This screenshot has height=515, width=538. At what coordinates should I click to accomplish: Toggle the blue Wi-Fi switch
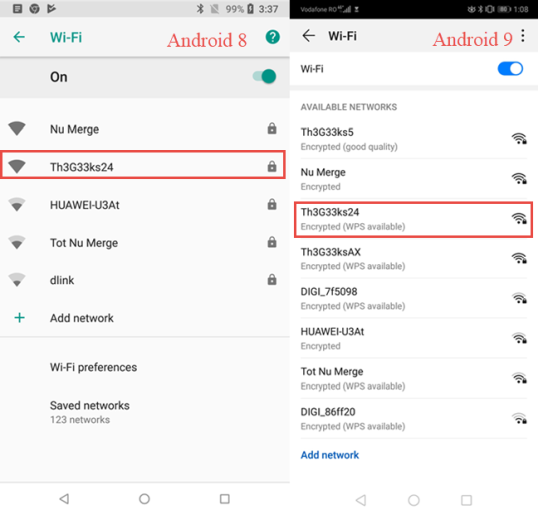[x=510, y=69]
